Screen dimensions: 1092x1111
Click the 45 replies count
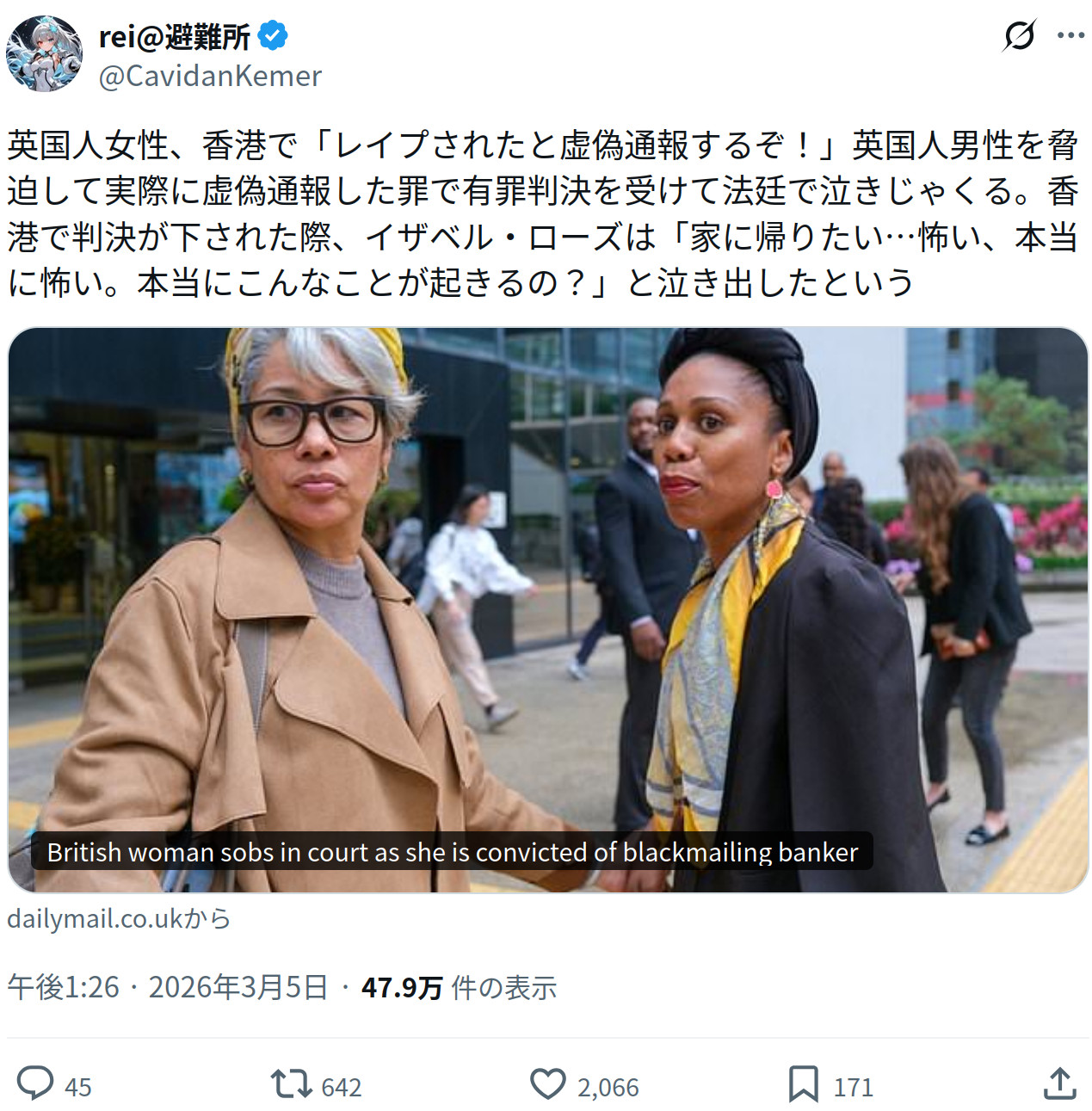pos(78,1087)
